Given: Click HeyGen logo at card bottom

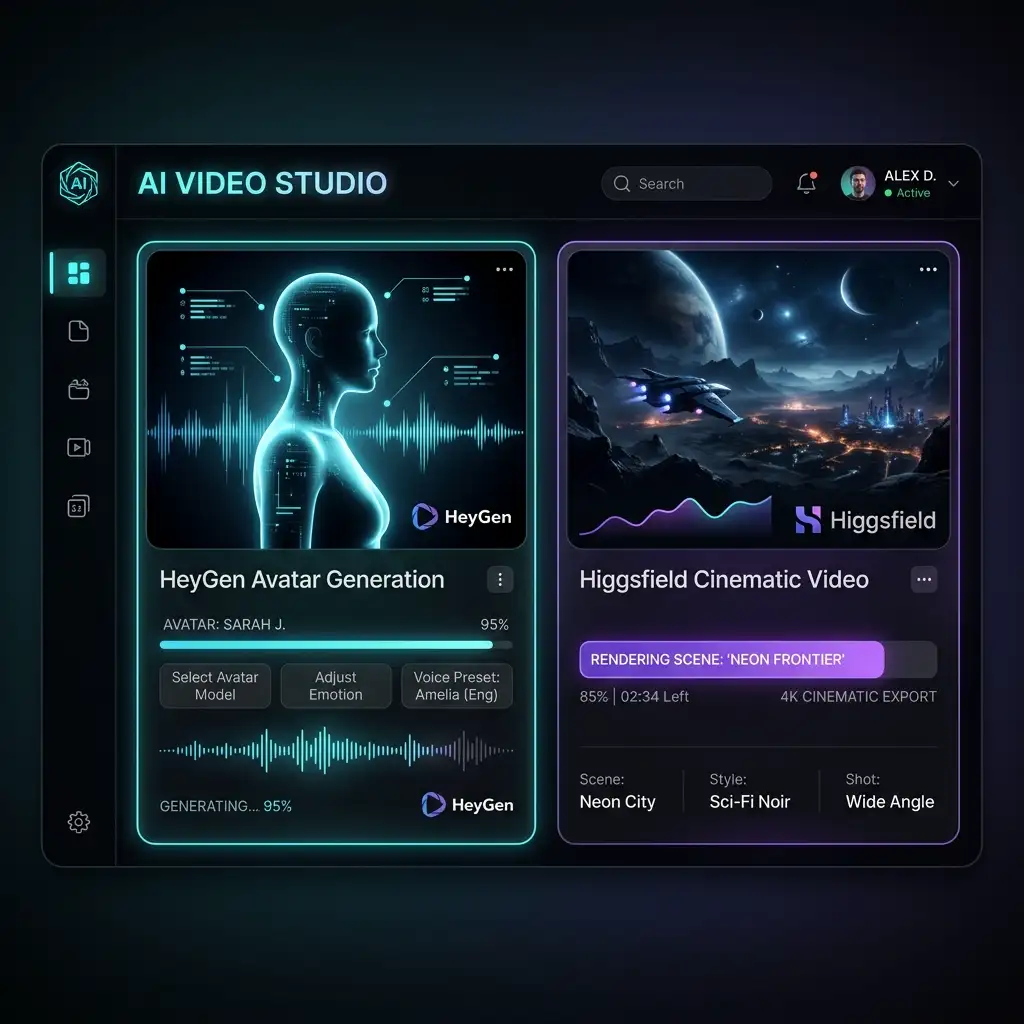Looking at the screenshot, I should (467, 805).
